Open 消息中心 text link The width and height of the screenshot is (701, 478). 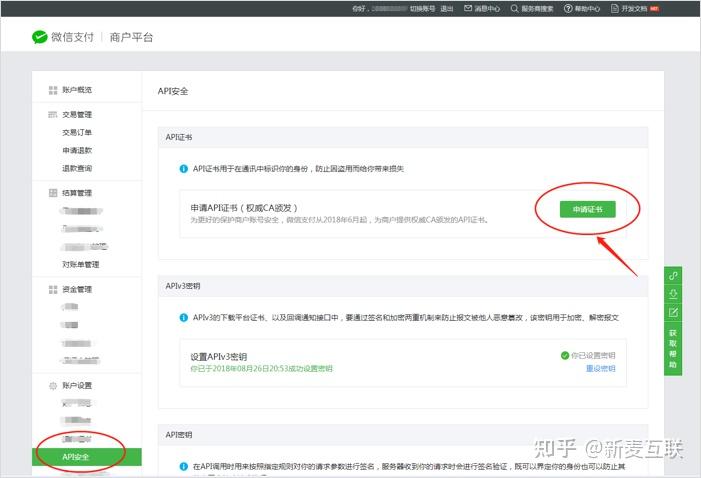[487, 8]
